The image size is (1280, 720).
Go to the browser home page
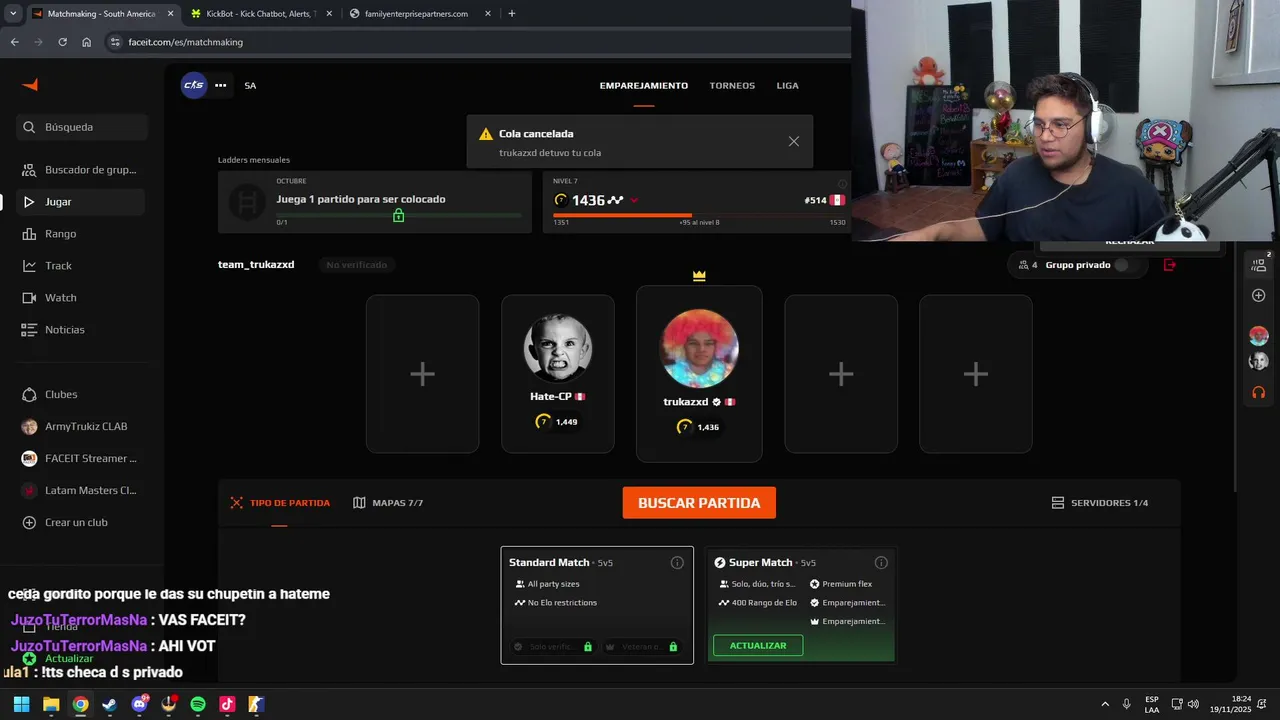[87, 42]
